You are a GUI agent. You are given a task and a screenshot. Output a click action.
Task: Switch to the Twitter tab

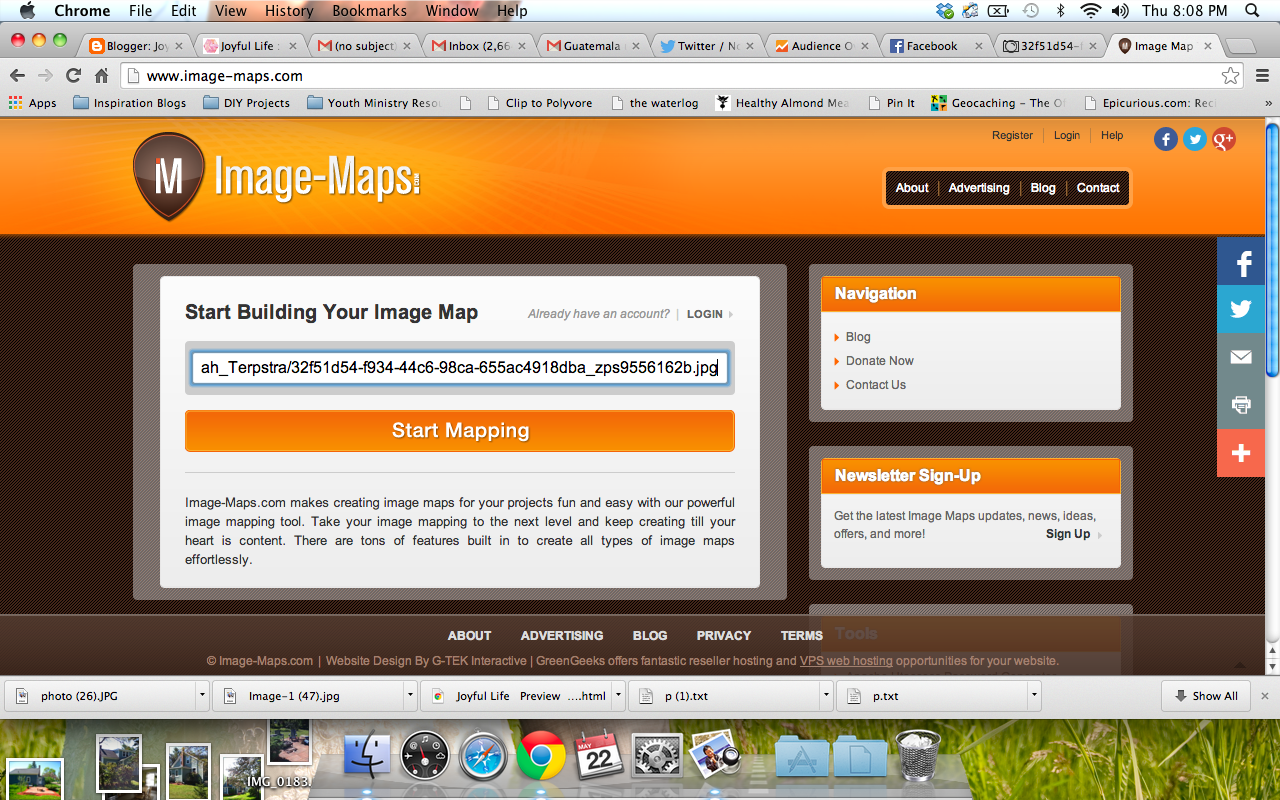707,46
